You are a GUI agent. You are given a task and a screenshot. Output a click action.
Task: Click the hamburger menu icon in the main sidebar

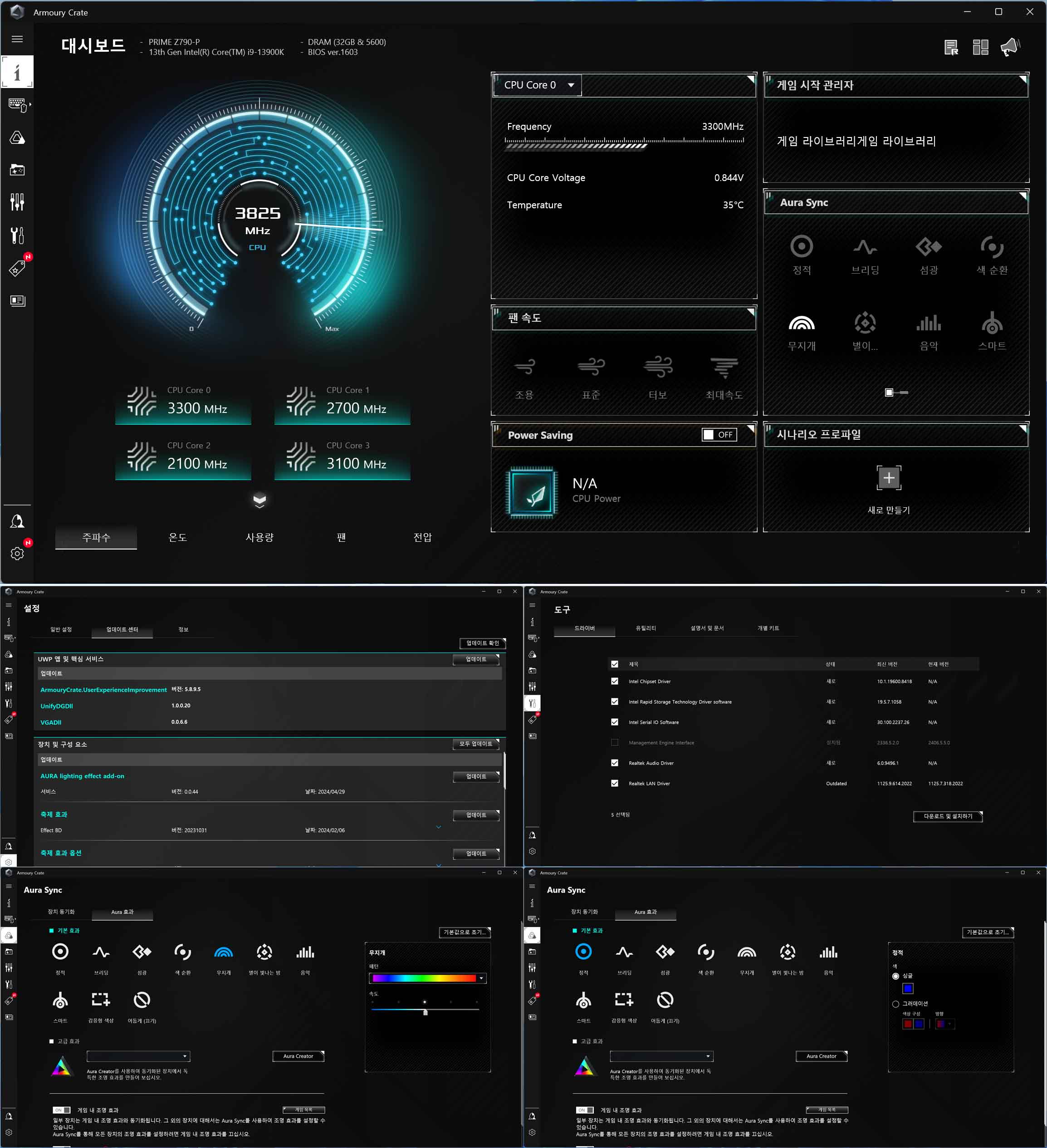click(x=17, y=39)
